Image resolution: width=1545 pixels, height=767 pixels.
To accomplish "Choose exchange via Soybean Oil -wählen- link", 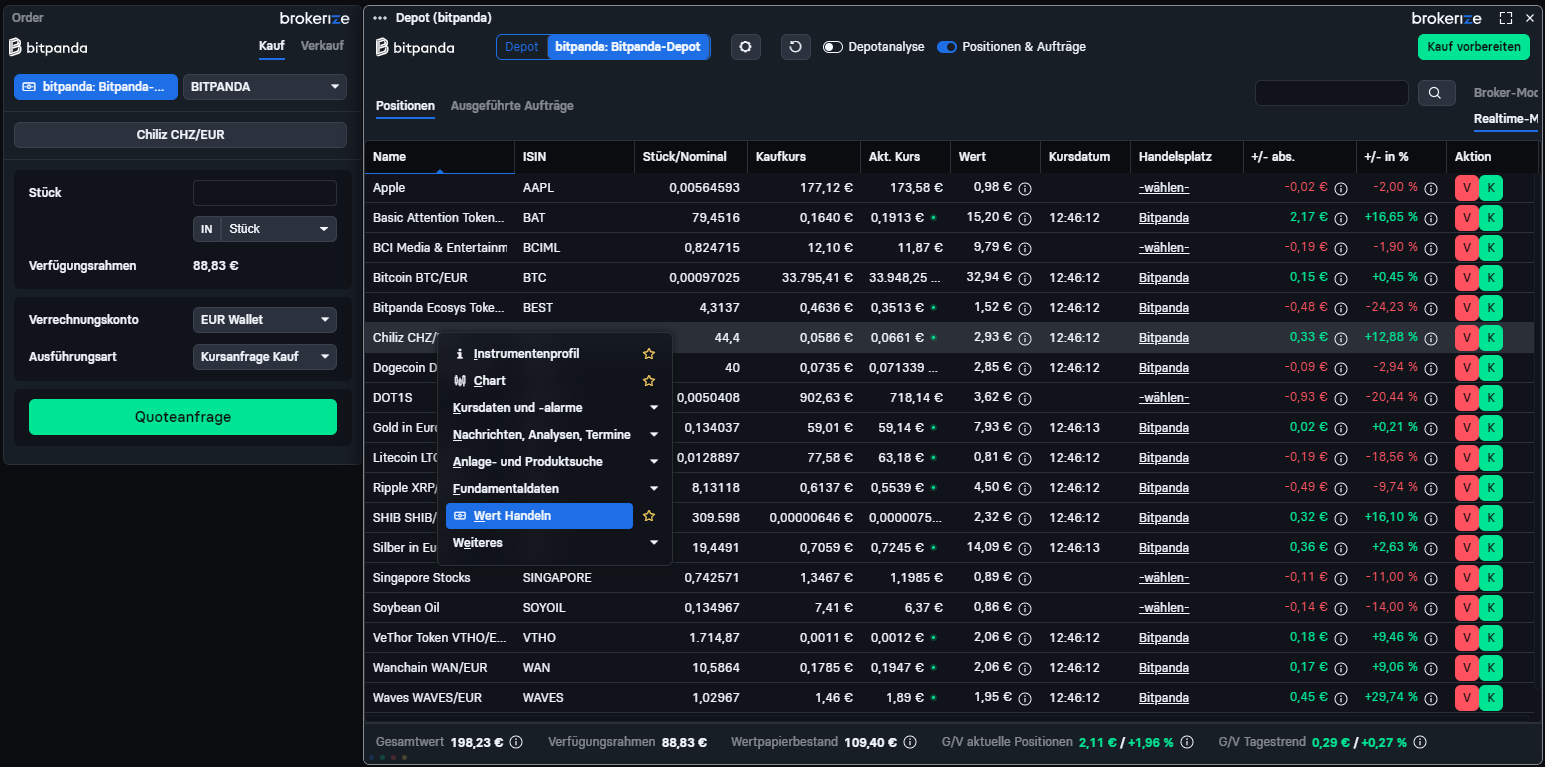I will [1164, 608].
